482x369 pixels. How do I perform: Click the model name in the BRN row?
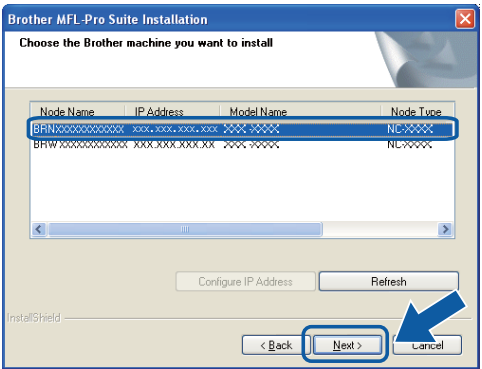[251, 129]
